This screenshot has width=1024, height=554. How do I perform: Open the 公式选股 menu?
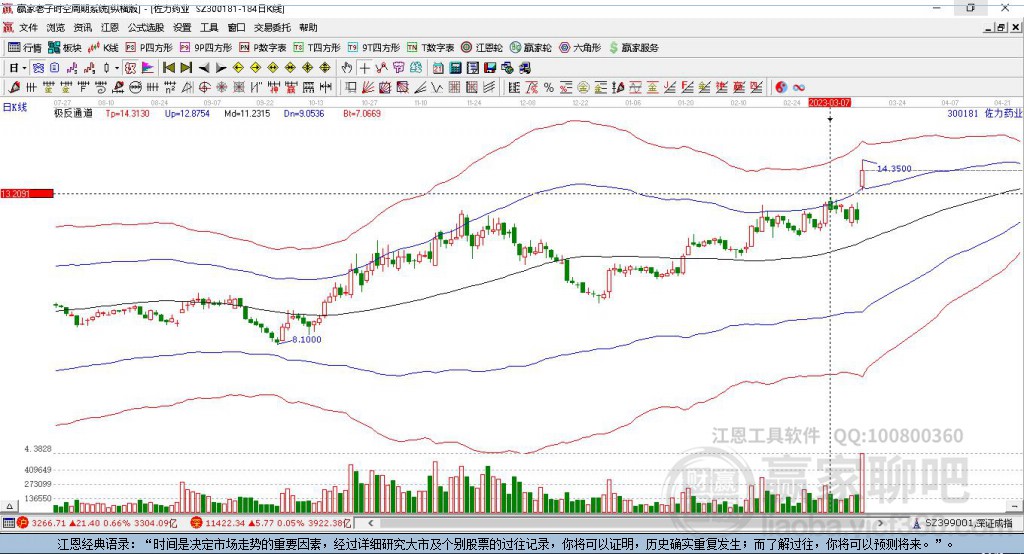[146, 27]
